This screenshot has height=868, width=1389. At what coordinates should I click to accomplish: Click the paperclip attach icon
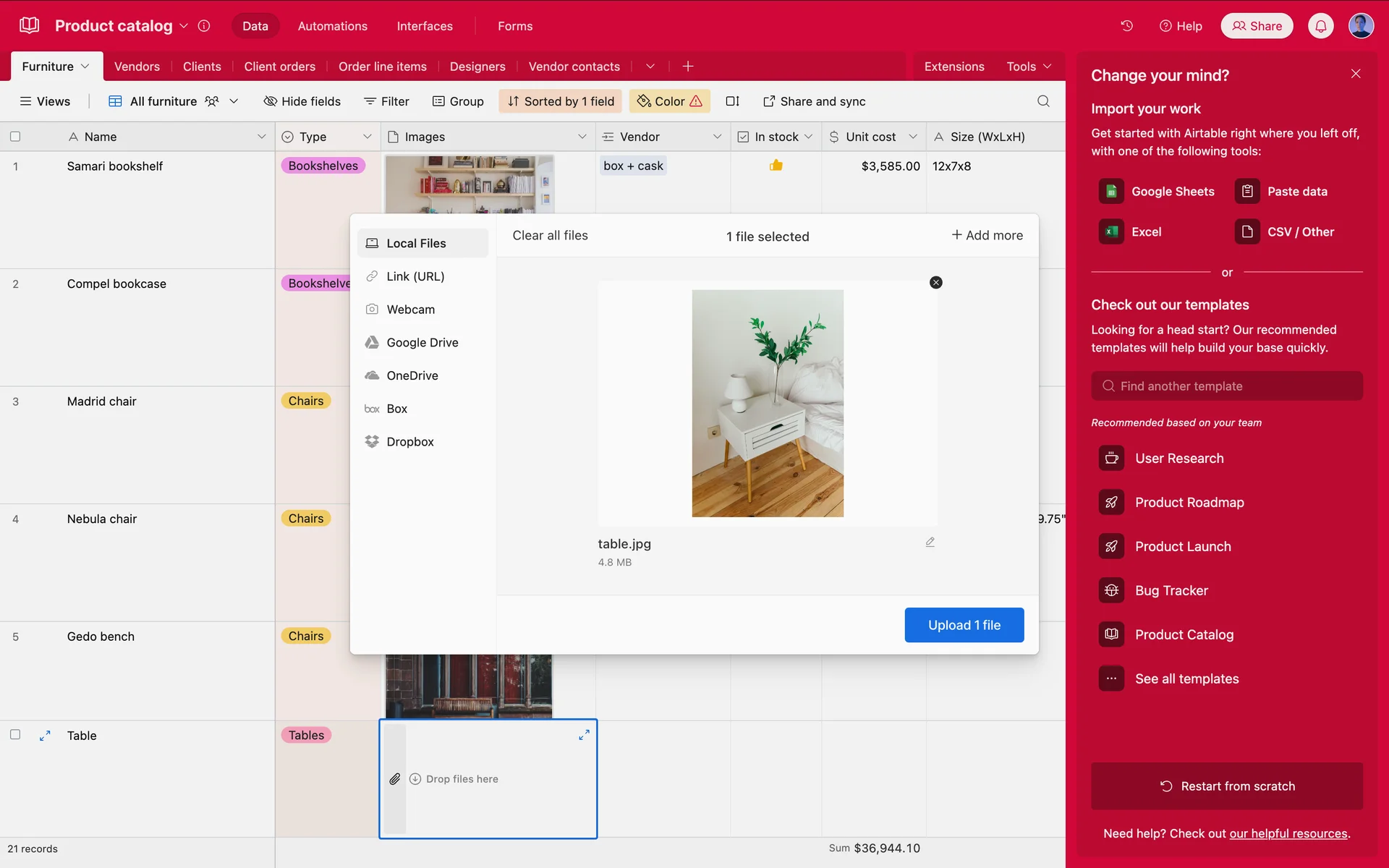(x=395, y=779)
